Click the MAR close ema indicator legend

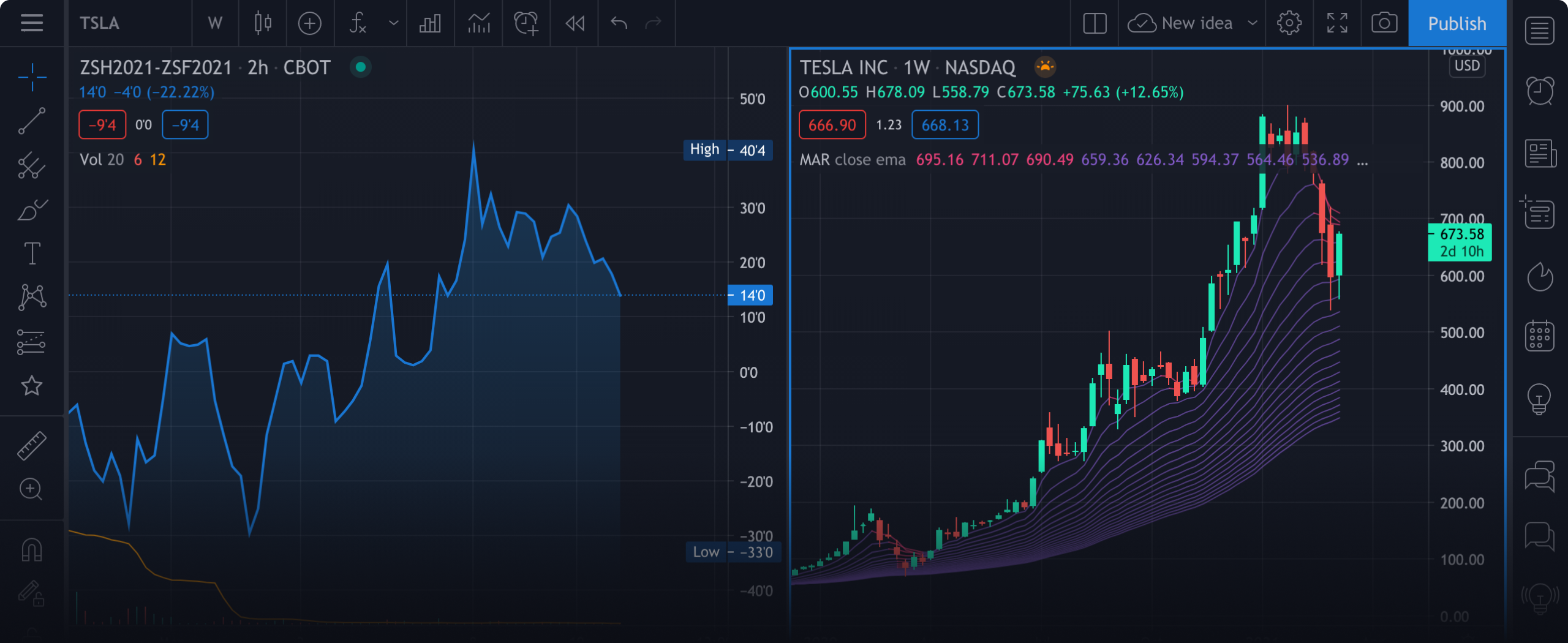853,160
